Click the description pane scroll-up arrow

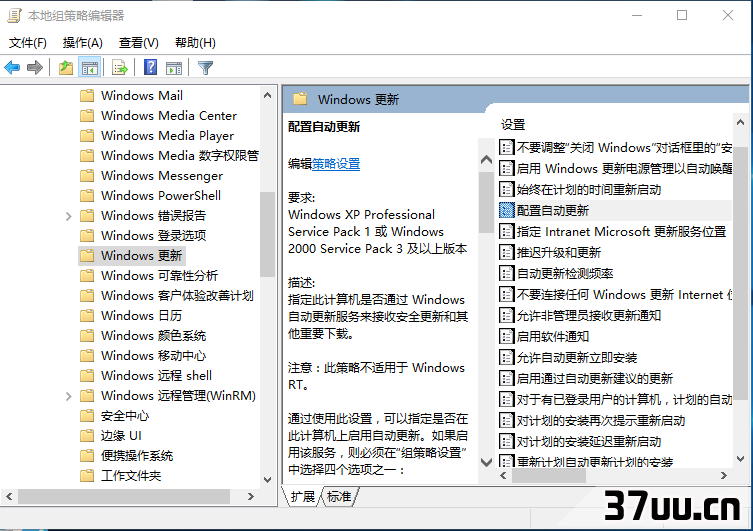click(486, 159)
